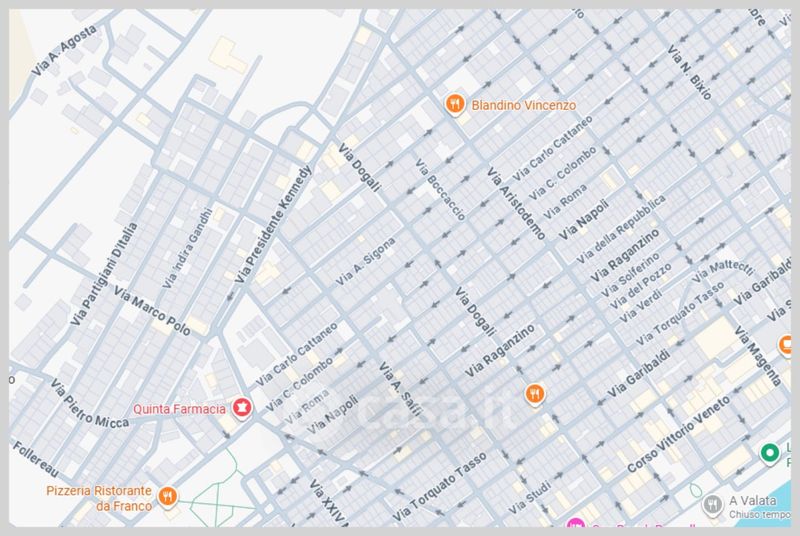Open the Blandino Vincenzo place label
The image size is (800, 536).
(x=519, y=104)
